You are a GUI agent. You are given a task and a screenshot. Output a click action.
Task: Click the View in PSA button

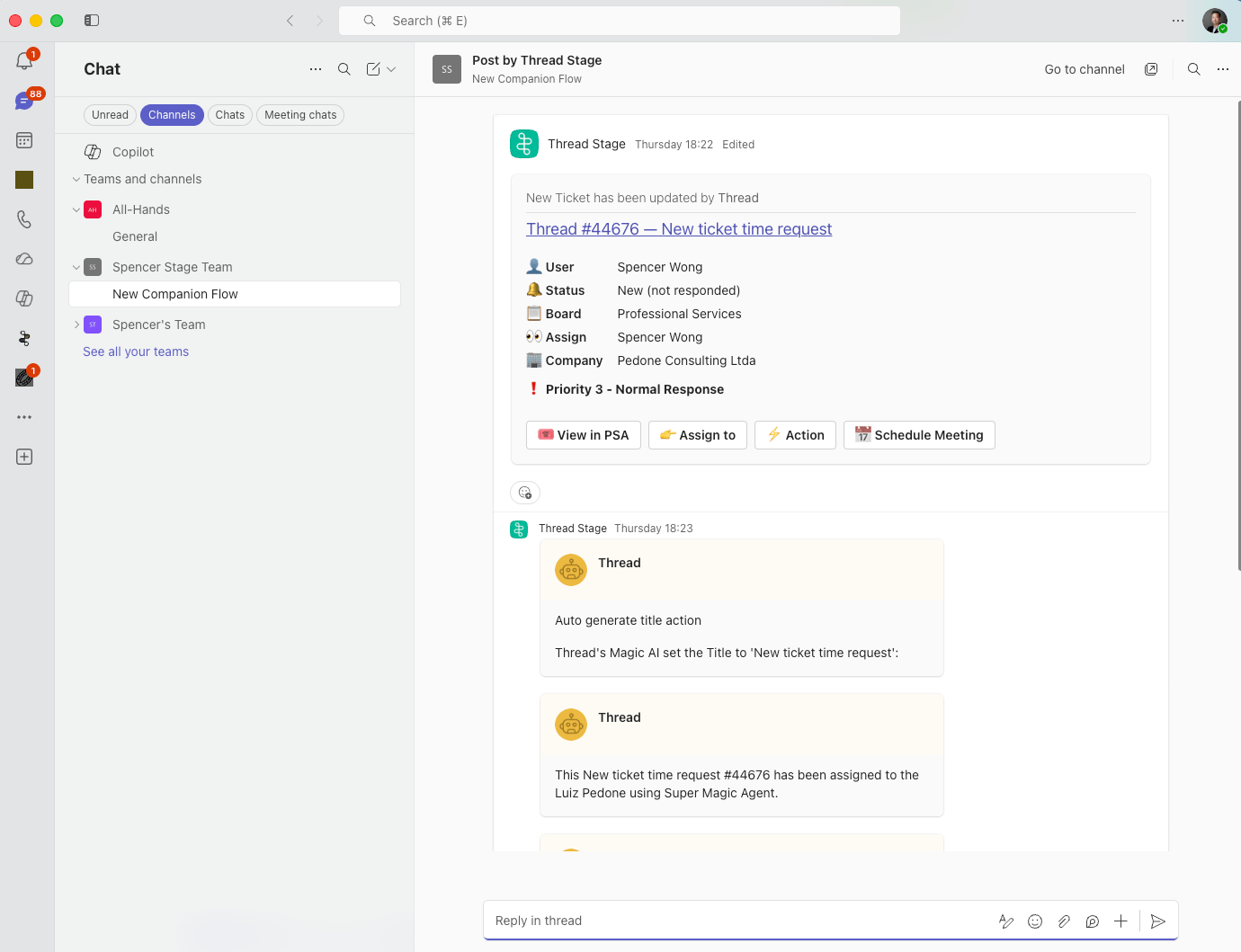pos(584,435)
